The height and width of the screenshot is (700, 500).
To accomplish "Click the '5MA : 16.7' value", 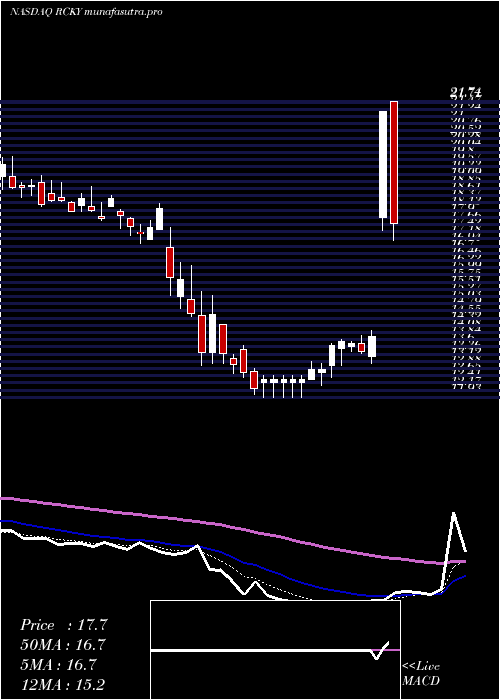I will tap(58, 665).
